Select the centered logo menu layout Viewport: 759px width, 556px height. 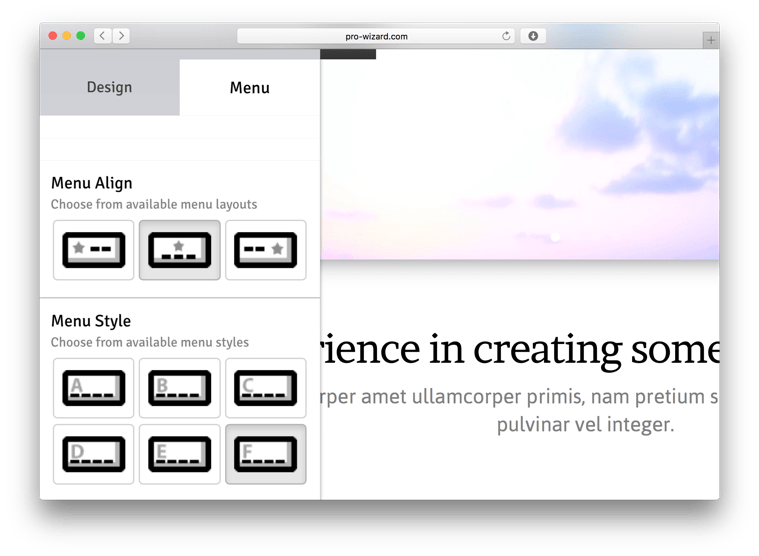tap(180, 250)
